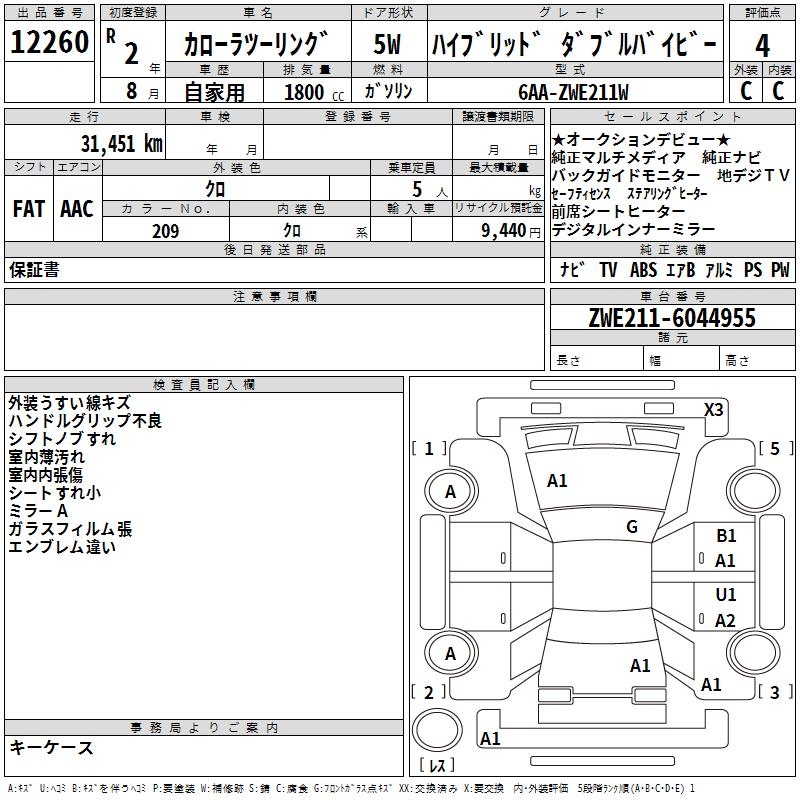Click the model code 6AA-ZWE211W

pos(573,92)
